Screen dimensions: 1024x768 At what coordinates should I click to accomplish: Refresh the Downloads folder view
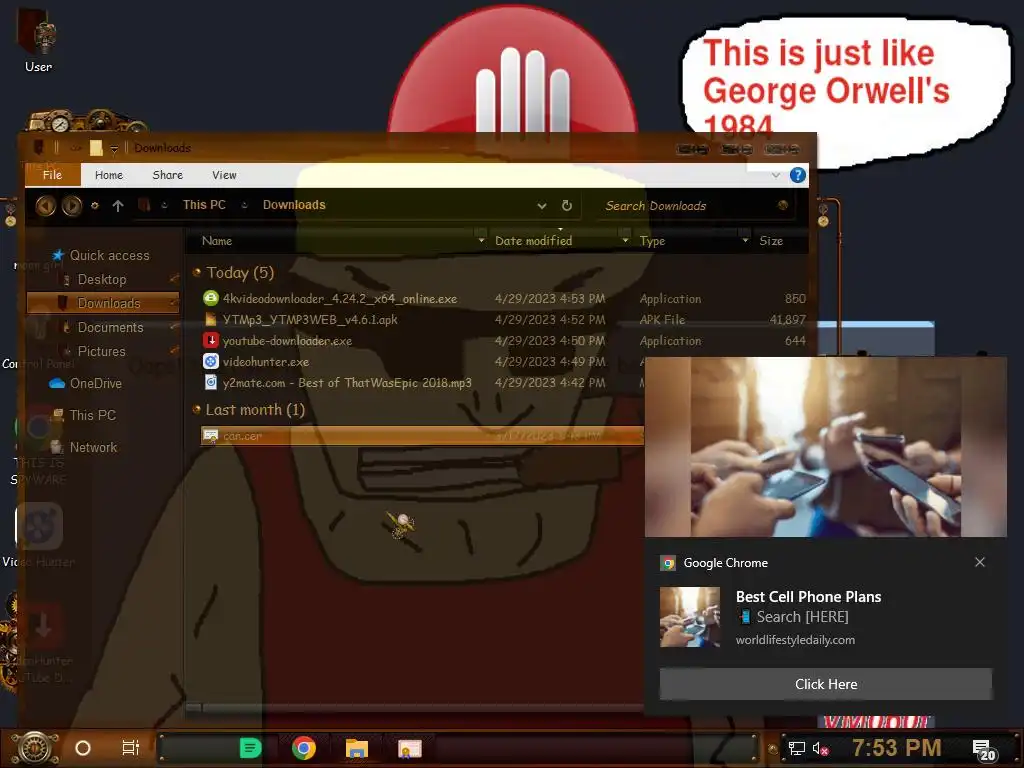click(567, 206)
